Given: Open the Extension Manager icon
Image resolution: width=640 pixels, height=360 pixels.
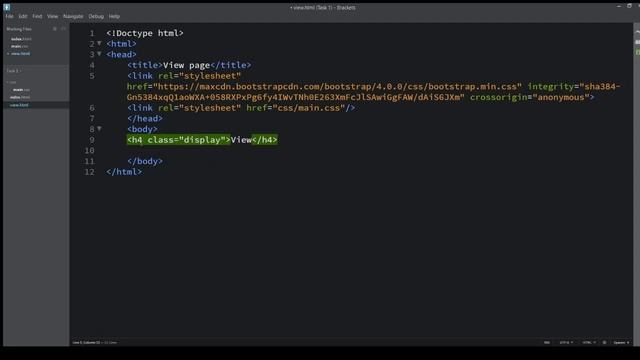Looking at the screenshot, I should (x=637, y=42).
